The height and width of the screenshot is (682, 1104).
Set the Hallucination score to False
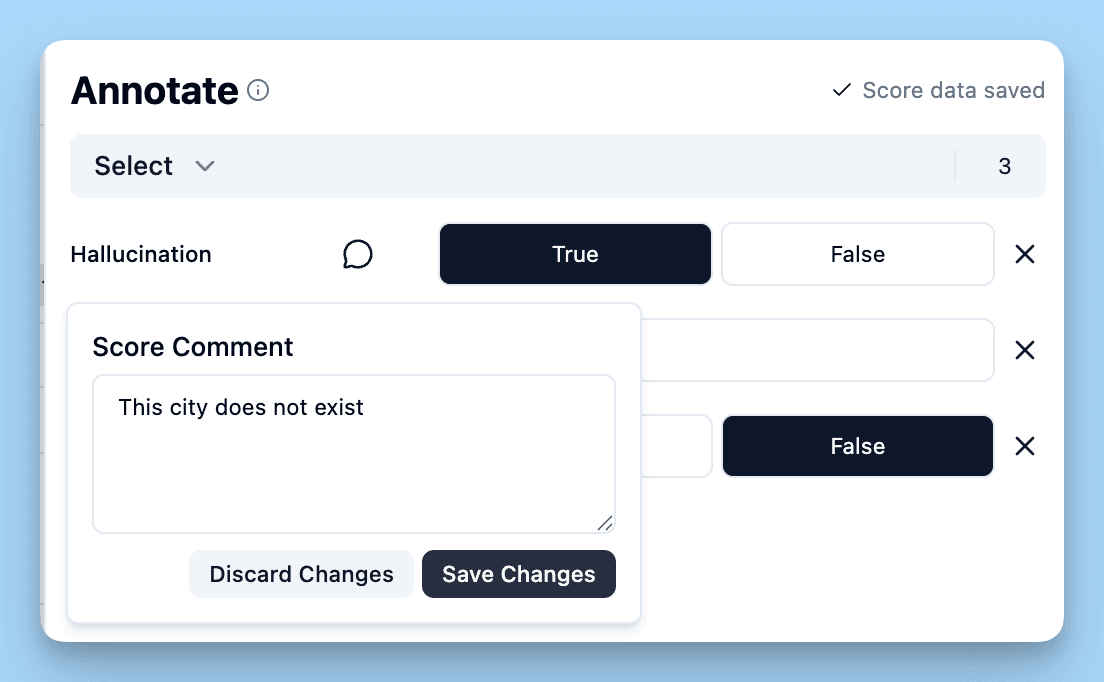click(857, 254)
